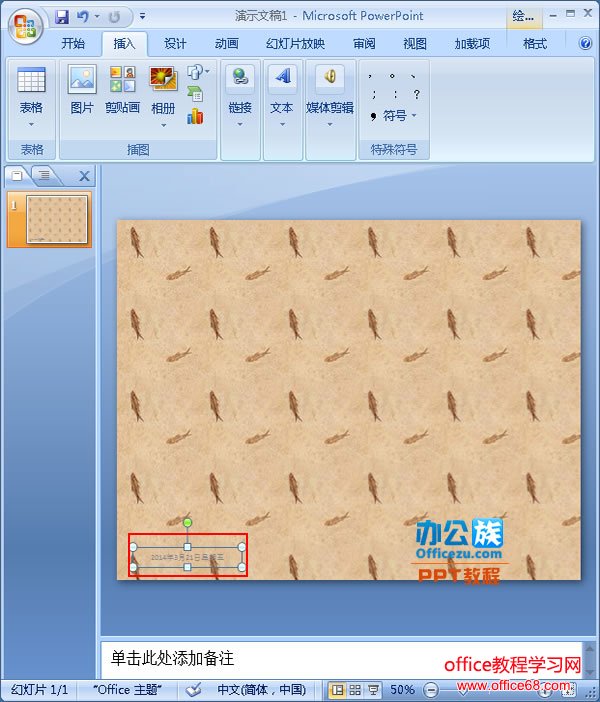The image size is (600, 702).
Task: Click the bottom-middle textbox resize handle
Action: click(188, 567)
